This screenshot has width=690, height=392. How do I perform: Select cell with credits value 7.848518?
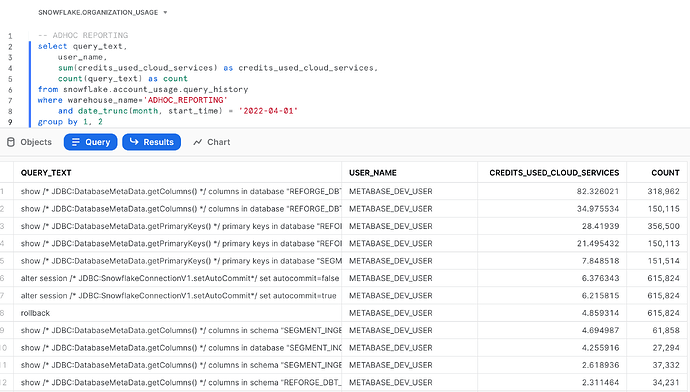point(552,261)
